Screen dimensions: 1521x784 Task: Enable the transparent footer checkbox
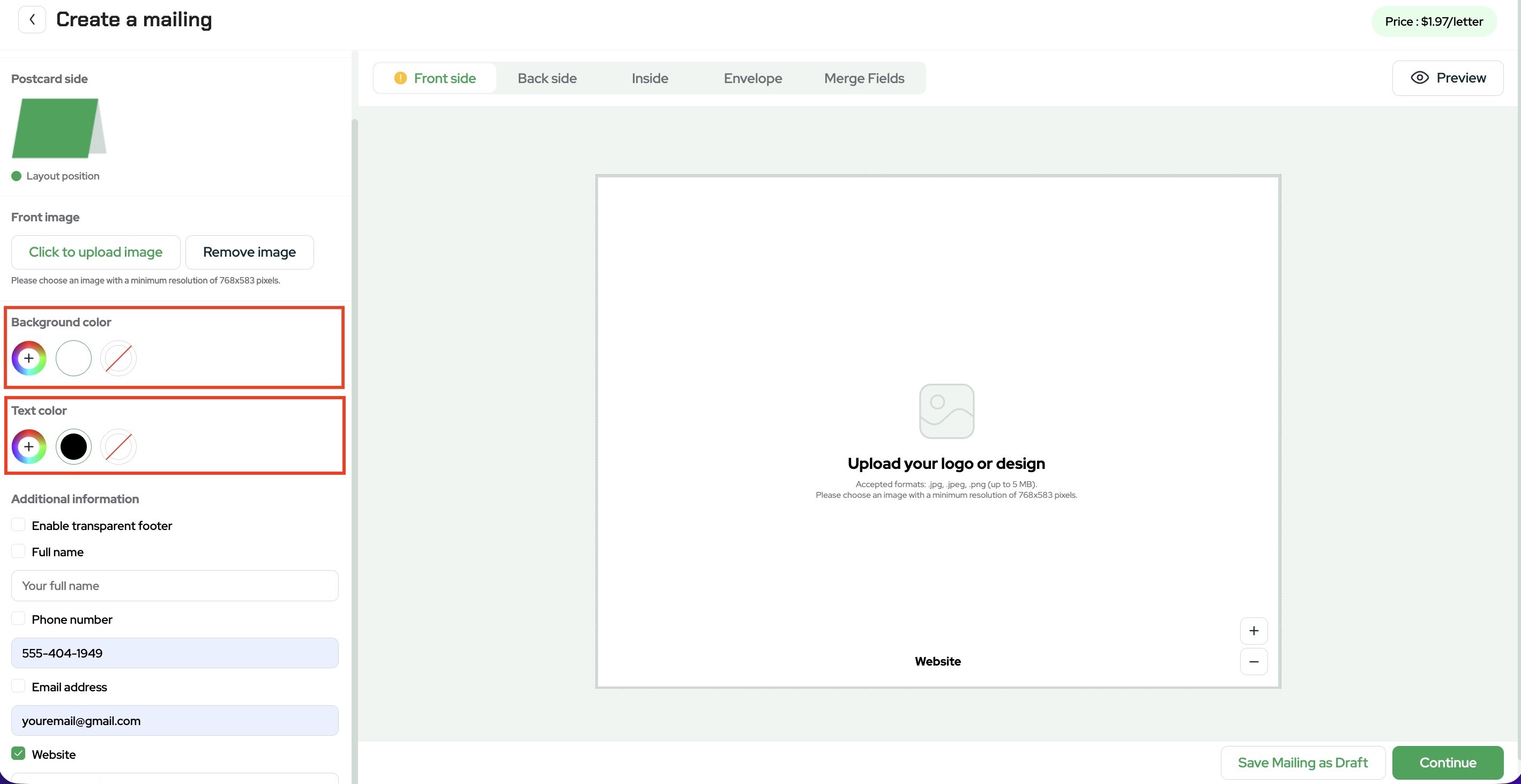click(x=18, y=525)
